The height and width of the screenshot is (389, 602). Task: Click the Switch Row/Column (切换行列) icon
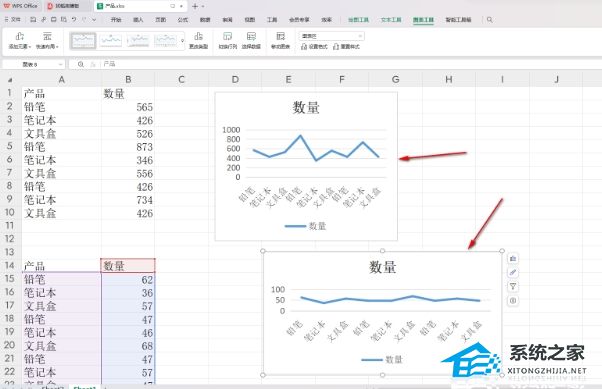[228, 41]
